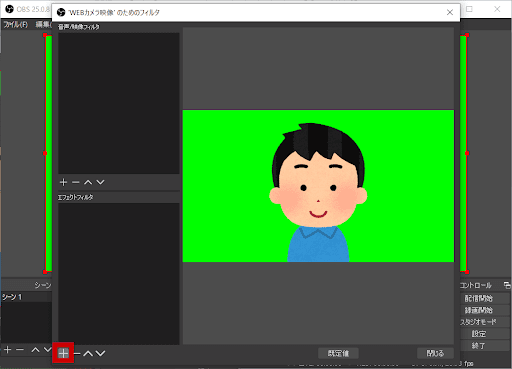Click the OBS logo in dialog title bar
Image resolution: width=512 pixels, height=369 pixels.
coord(61,12)
